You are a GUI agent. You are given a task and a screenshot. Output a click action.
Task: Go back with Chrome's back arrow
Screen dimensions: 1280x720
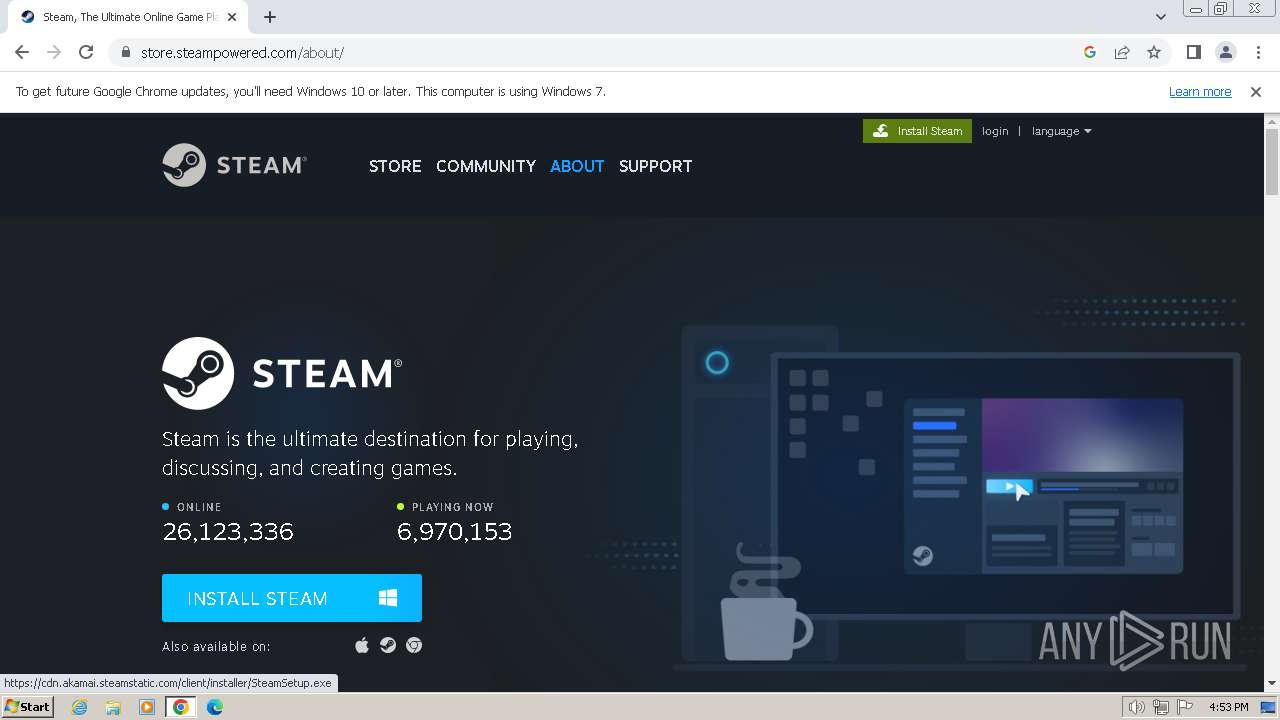(22, 52)
